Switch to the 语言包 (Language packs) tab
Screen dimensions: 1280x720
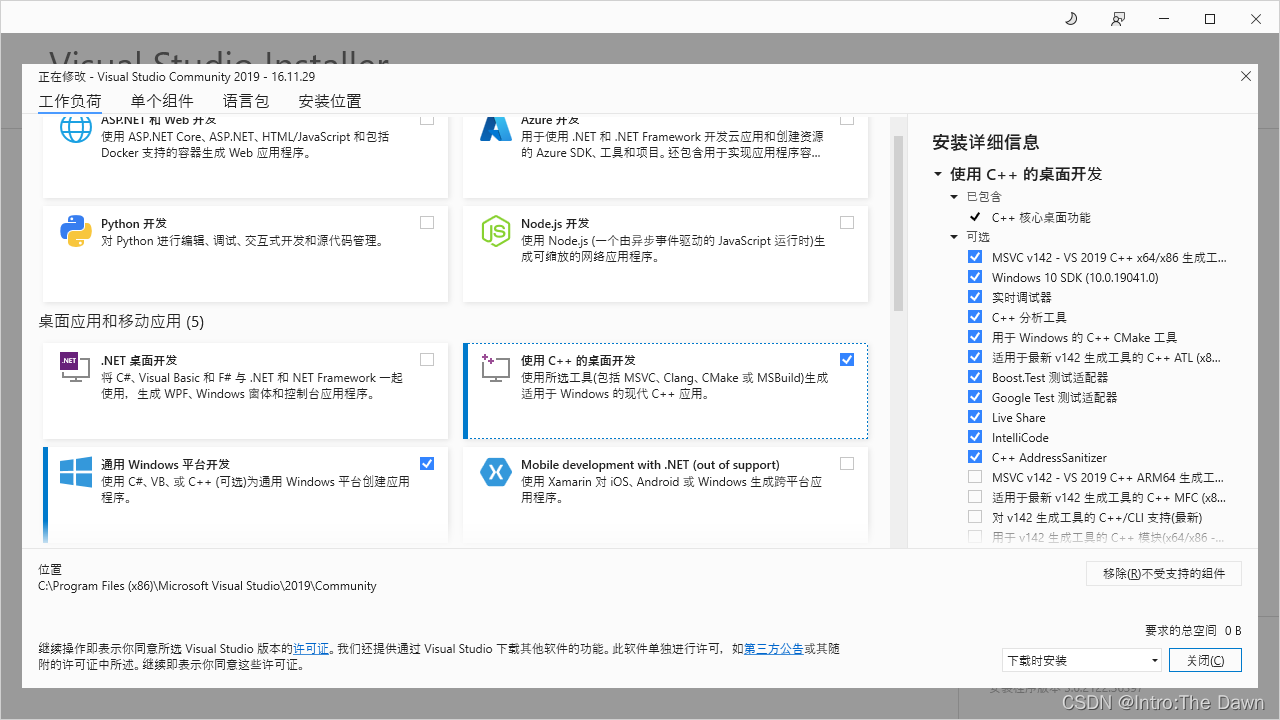pyautogui.click(x=246, y=101)
